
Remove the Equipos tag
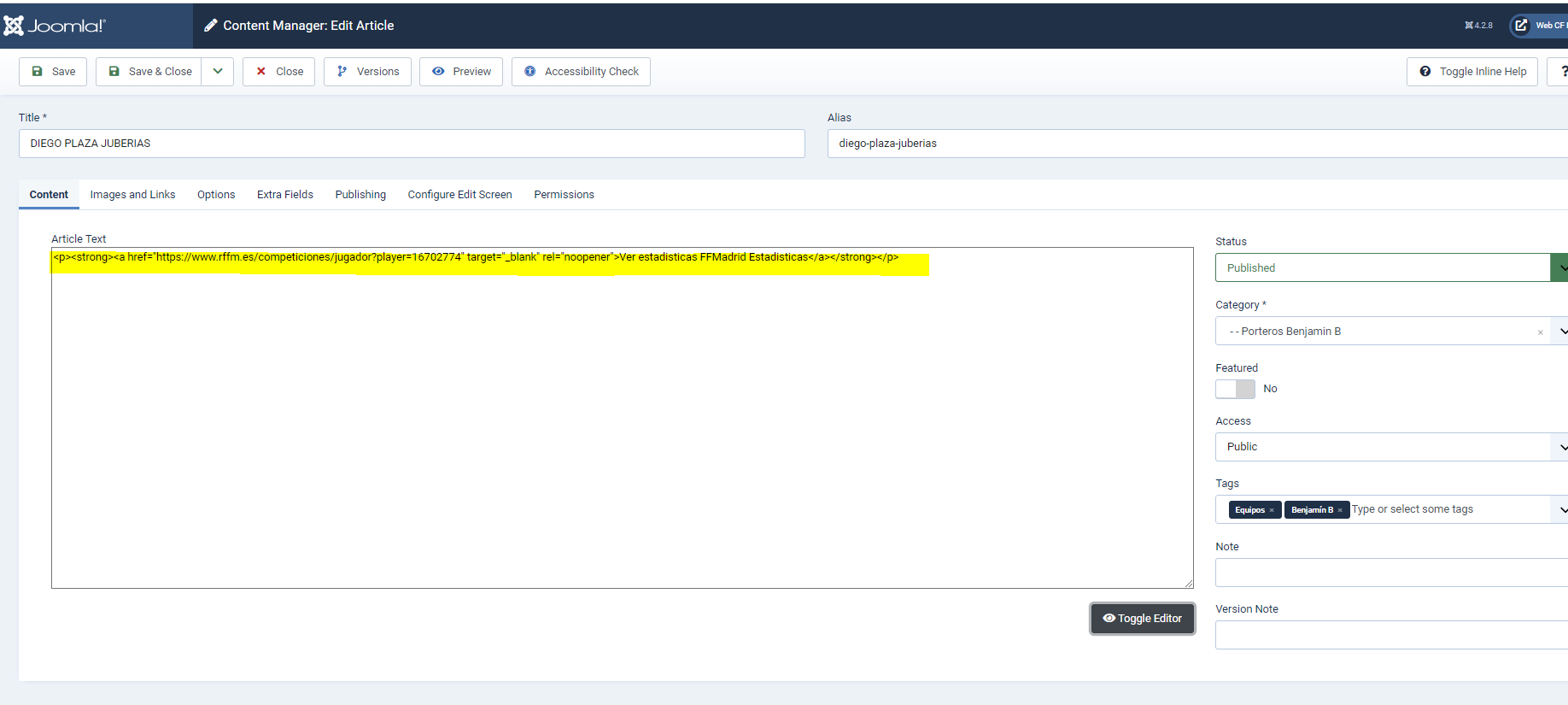(1272, 510)
